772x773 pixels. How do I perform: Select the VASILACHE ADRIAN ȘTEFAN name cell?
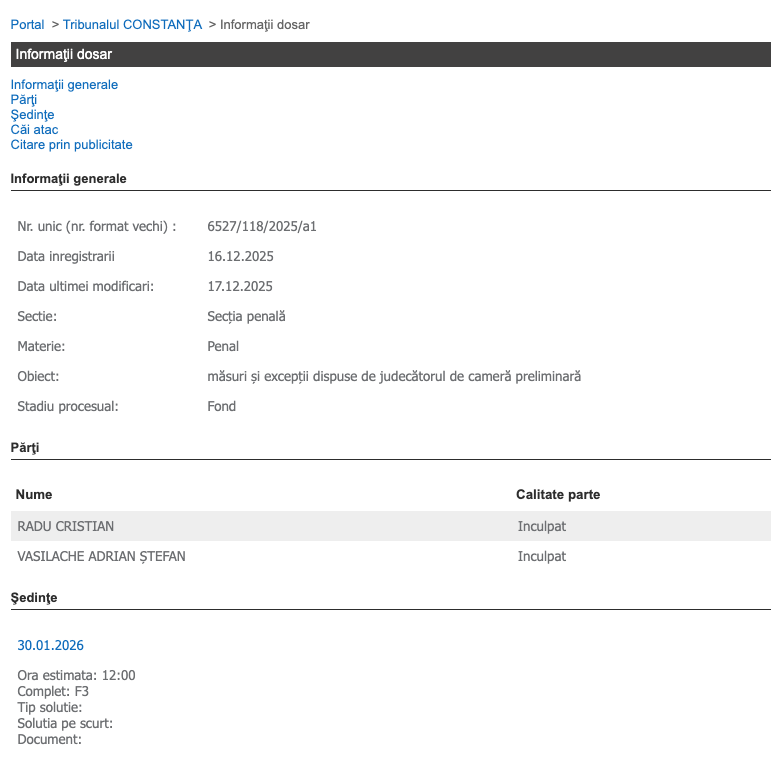click(101, 557)
